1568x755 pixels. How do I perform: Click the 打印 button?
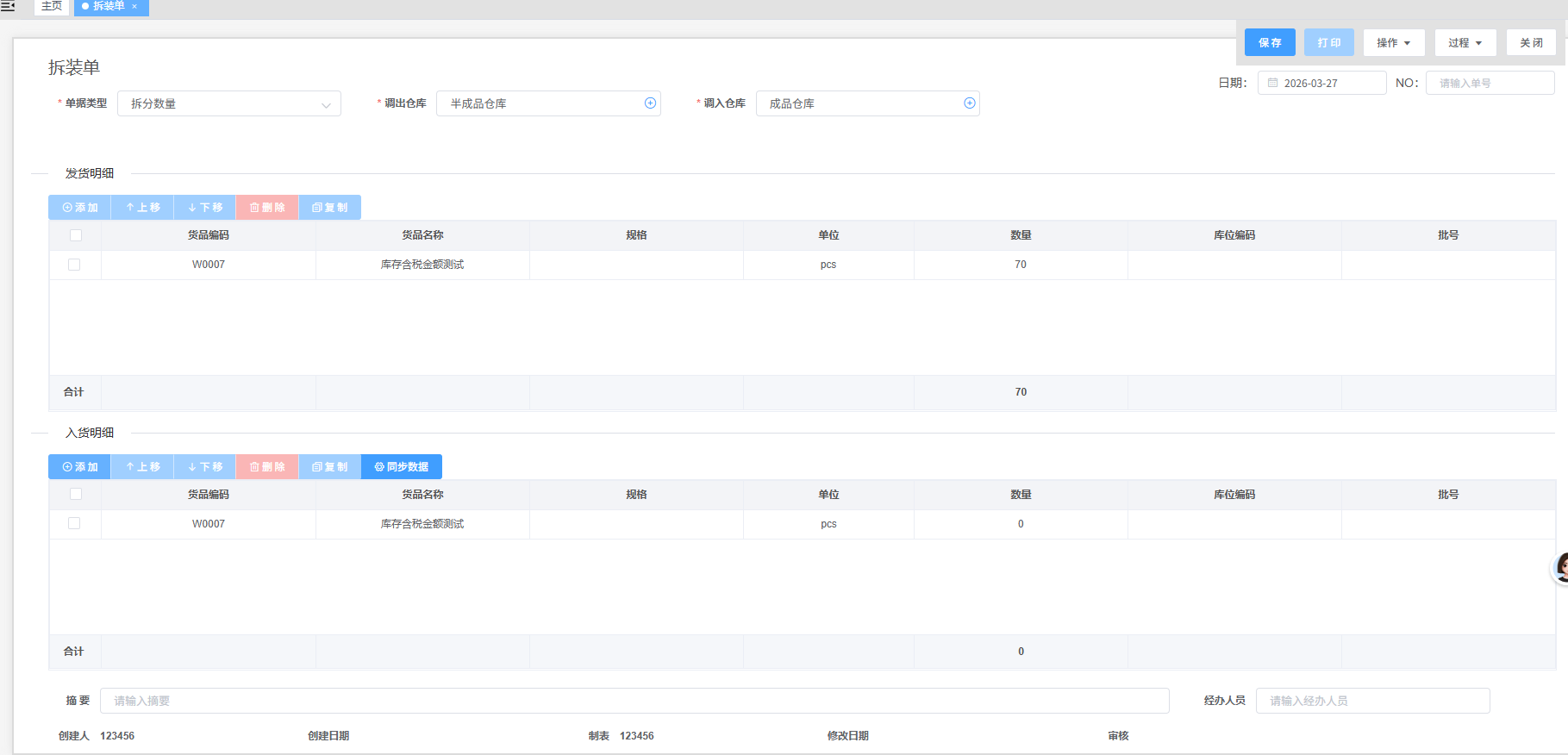pyautogui.click(x=1328, y=43)
